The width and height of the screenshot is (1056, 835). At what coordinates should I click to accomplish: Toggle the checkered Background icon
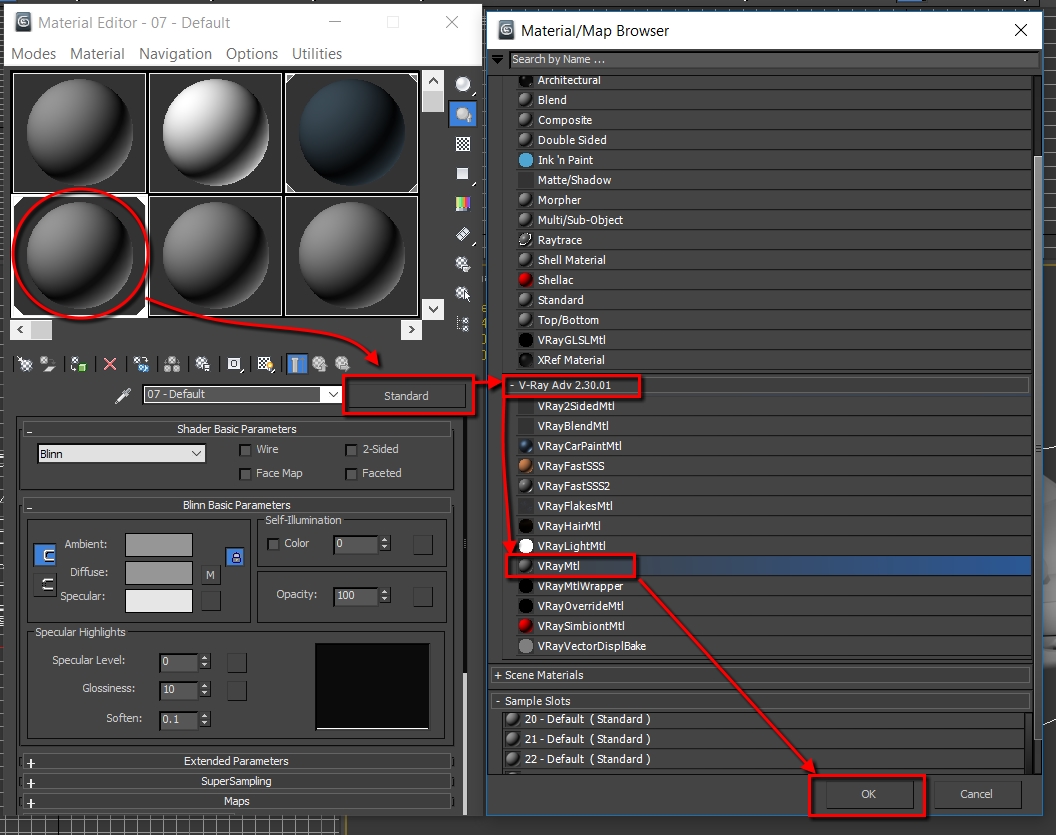pos(463,144)
